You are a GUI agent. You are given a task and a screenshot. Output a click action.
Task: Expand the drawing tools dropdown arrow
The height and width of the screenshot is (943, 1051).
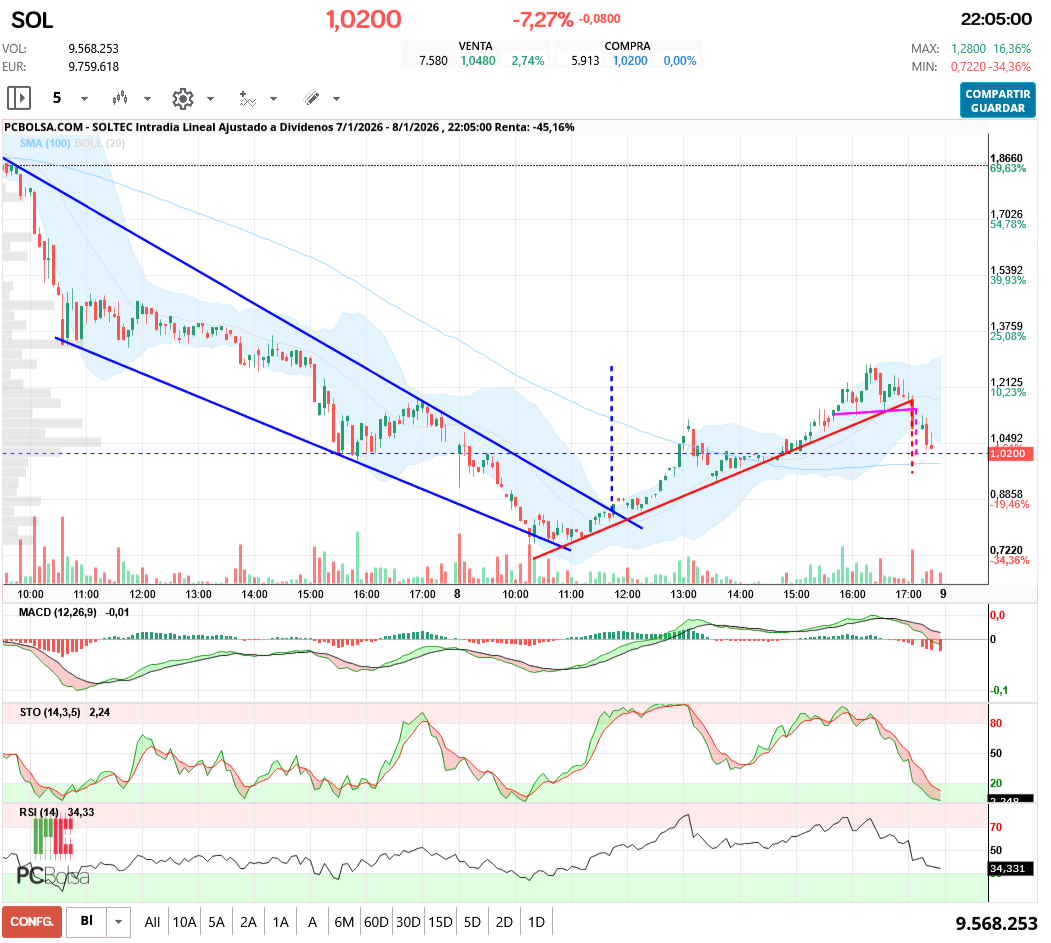tap(336, 99)
